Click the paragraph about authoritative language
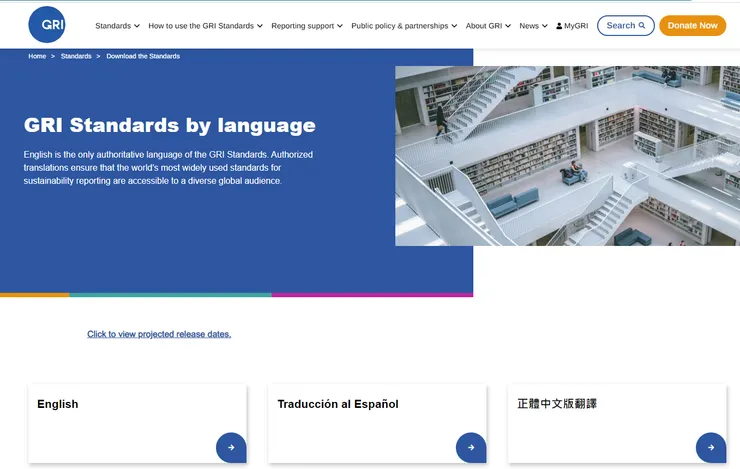The image size is (740, 469). (168, 168)
